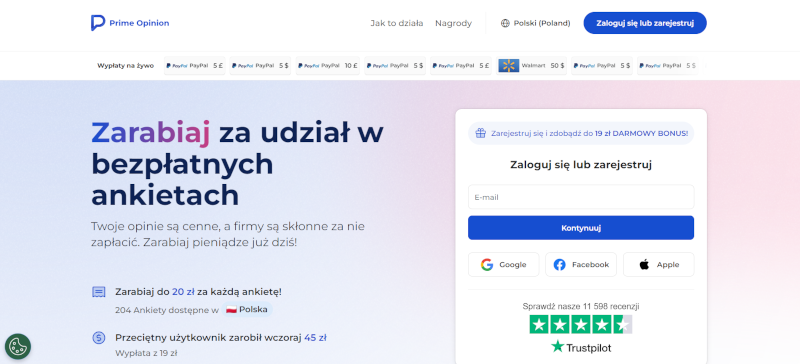Click the Trustpilot five-star rating

pyautogui.click(x=581, y=324)
